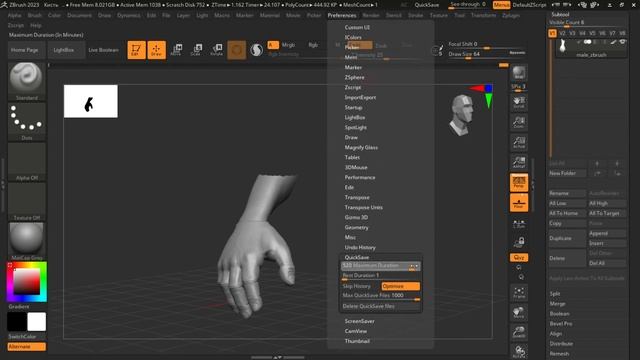This screenshot has width=640, height=360.
Task: Select the V2 subtool visibility set tab
Action: tap(562, 33)
